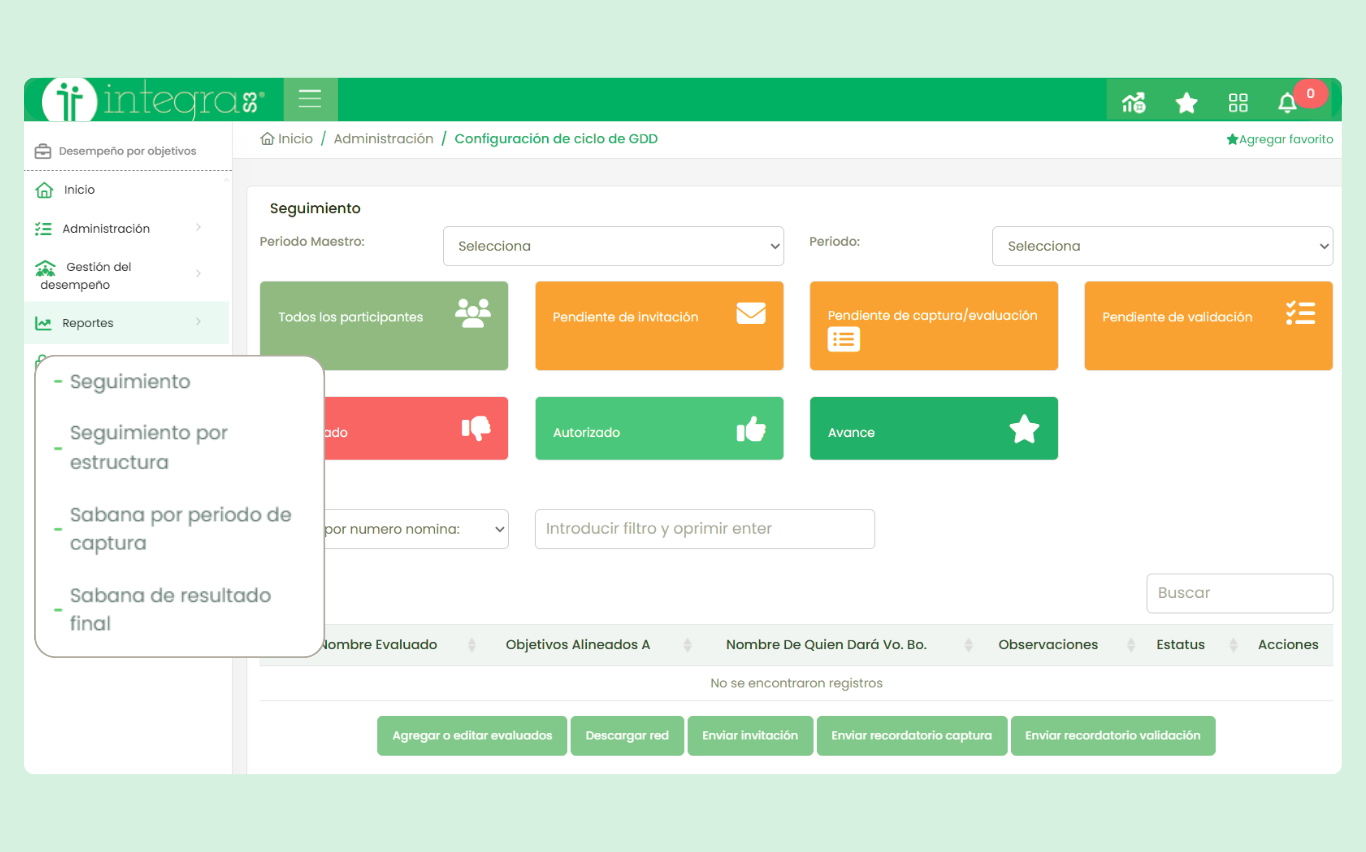Click the home icon in sidebar Inicio

click(44, 190)
